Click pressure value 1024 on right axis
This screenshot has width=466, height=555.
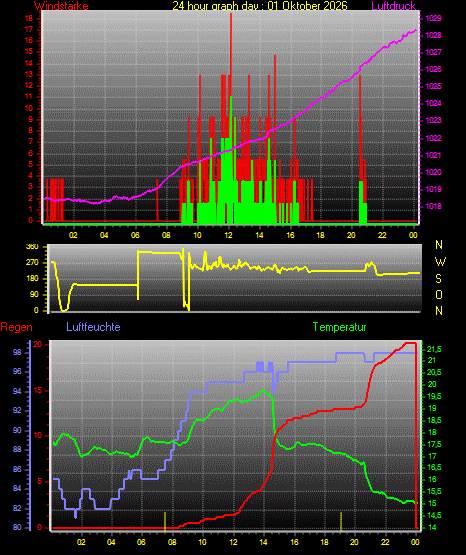(433, 103)
